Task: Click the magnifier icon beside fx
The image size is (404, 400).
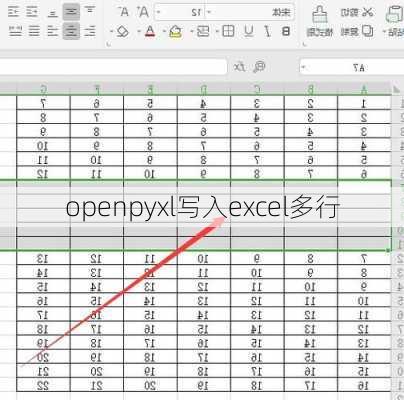Action: pos(259,67)
